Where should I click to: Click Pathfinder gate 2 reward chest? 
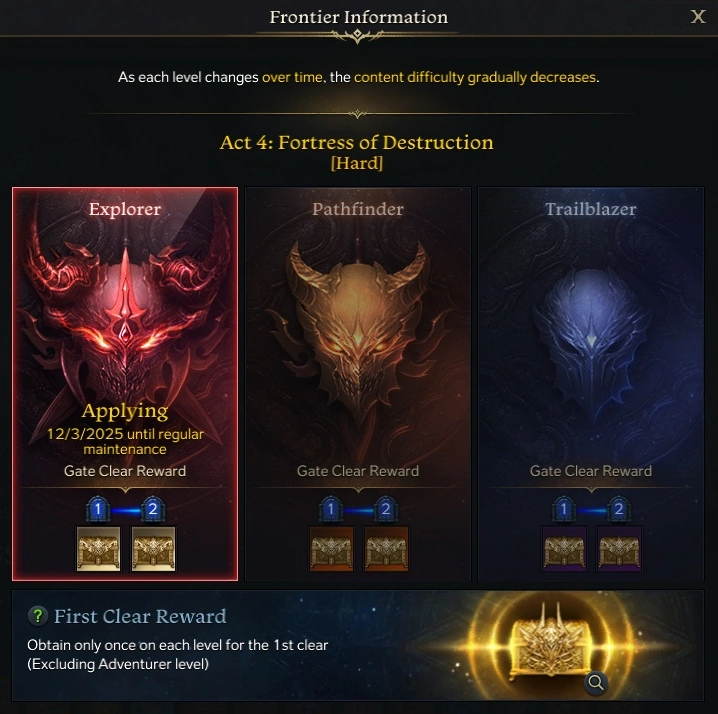tap(386, 548)
